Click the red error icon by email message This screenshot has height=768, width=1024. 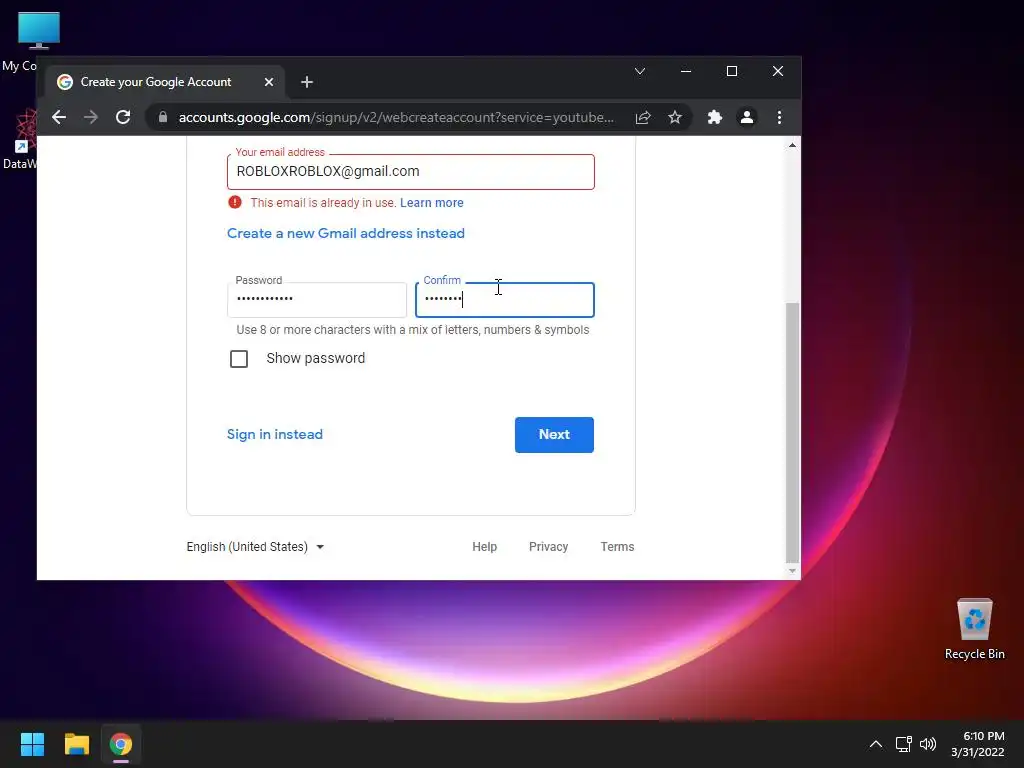coord(235,202)
